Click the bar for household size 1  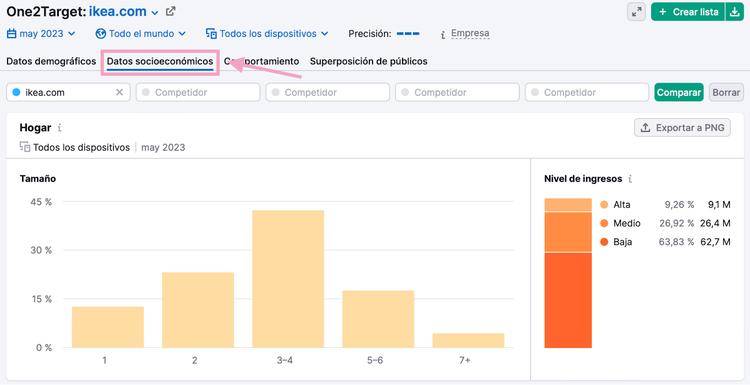click(108, 327)
